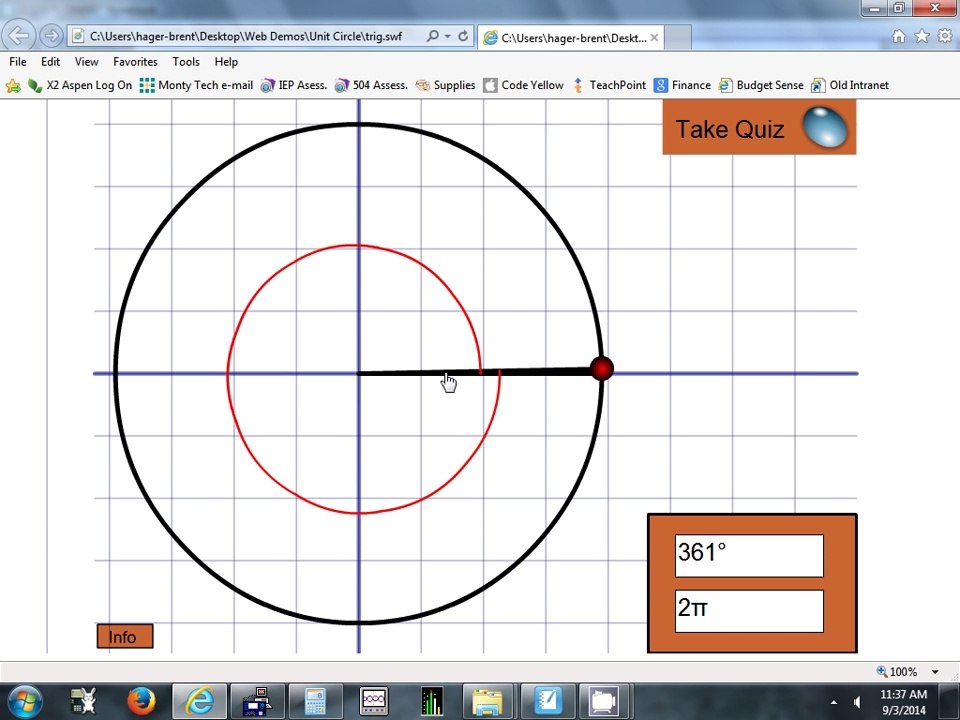Screen dimensions: 960x720
Task: Click the black radius line in the circle
Action: (474, 372)
